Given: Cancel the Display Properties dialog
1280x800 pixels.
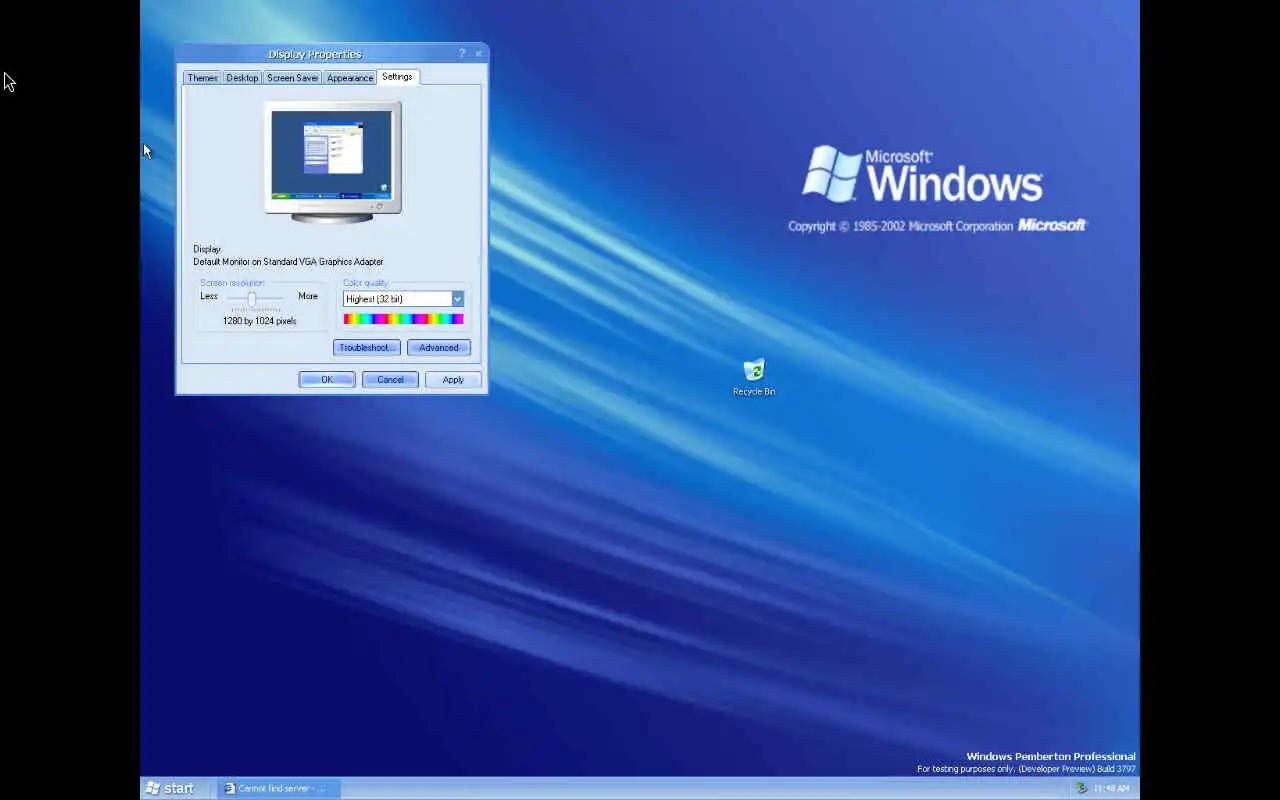Looking at the screenshot, I should 390,380.
